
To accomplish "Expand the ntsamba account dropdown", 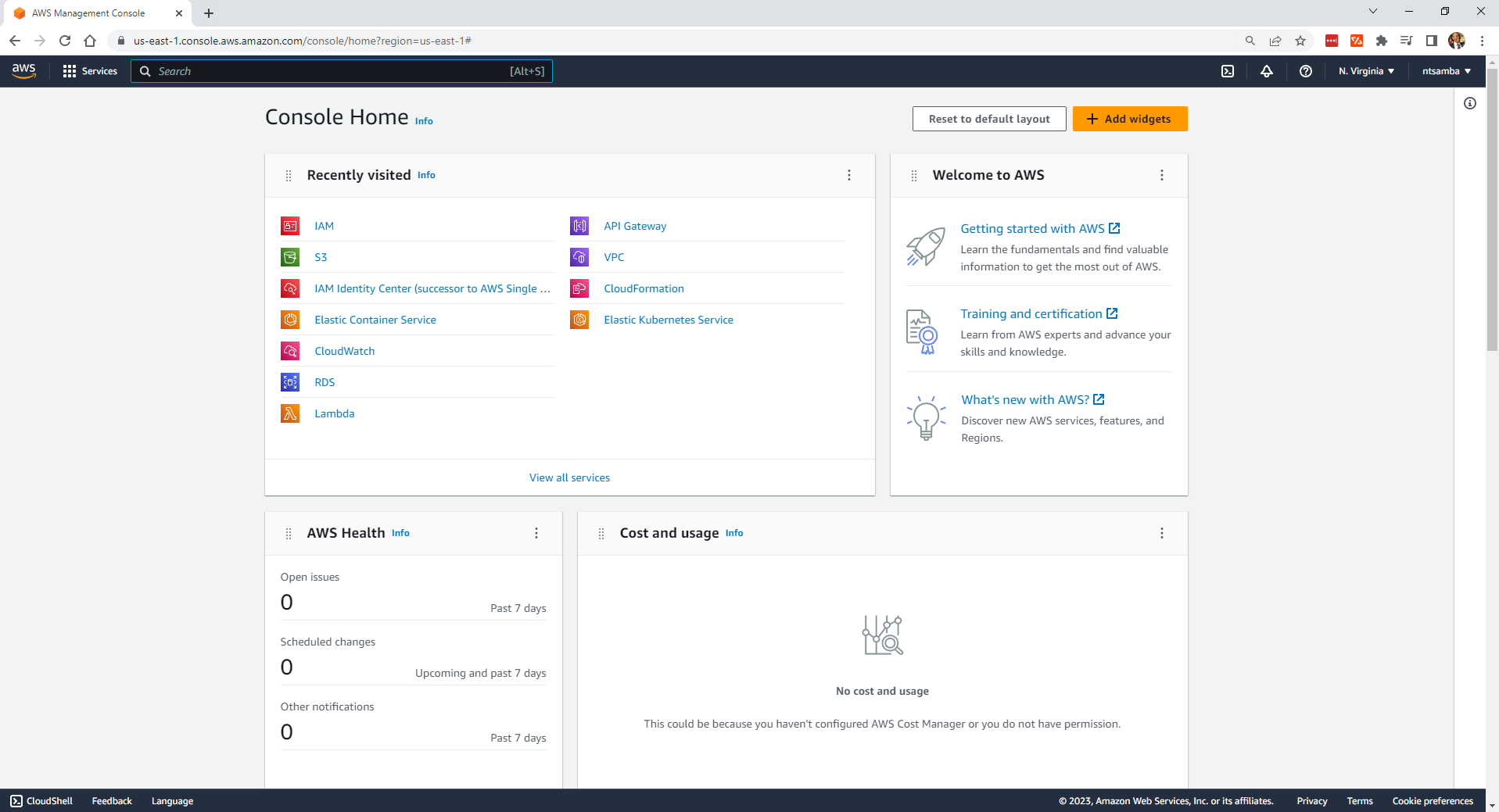I will point(1446,71).
